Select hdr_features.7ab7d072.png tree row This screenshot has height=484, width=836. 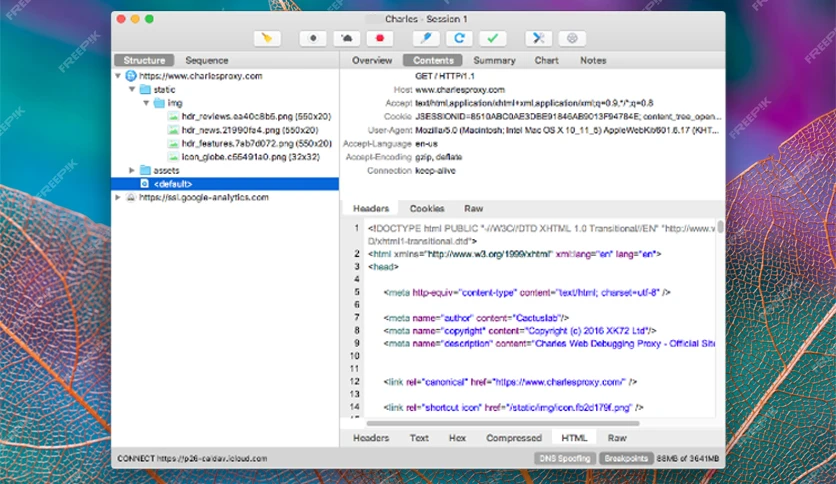[x=225, y=143]
